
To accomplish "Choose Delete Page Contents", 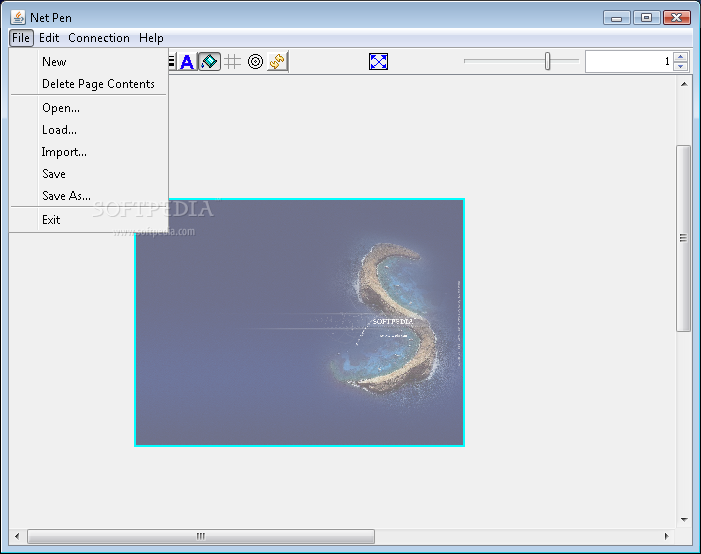I will (x=89, y=84).
